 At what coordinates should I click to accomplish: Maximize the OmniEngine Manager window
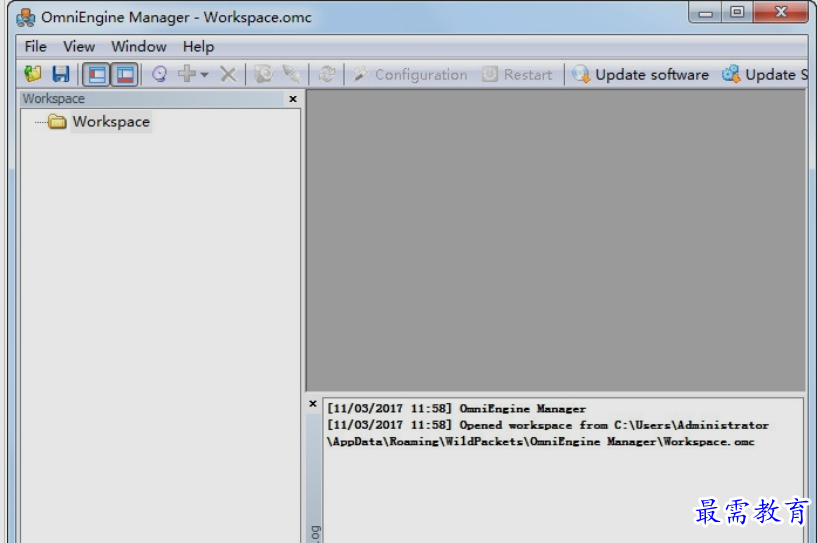[x=737, y=12]
